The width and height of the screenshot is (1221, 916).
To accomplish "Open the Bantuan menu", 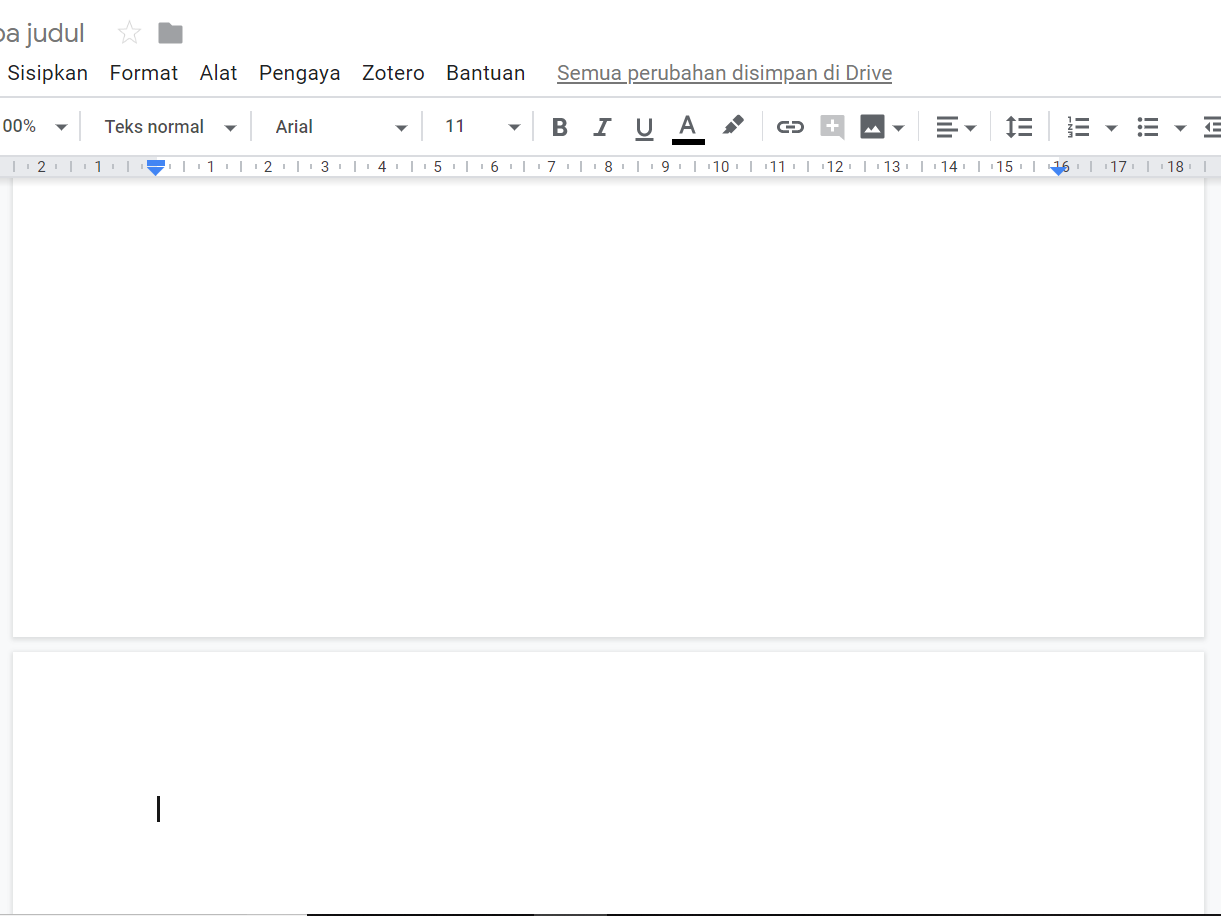I will (485, 73).
